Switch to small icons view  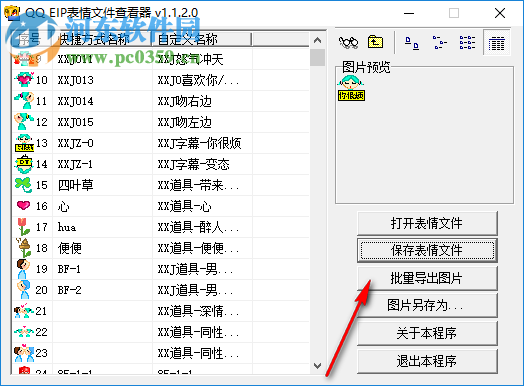point(439,43)
